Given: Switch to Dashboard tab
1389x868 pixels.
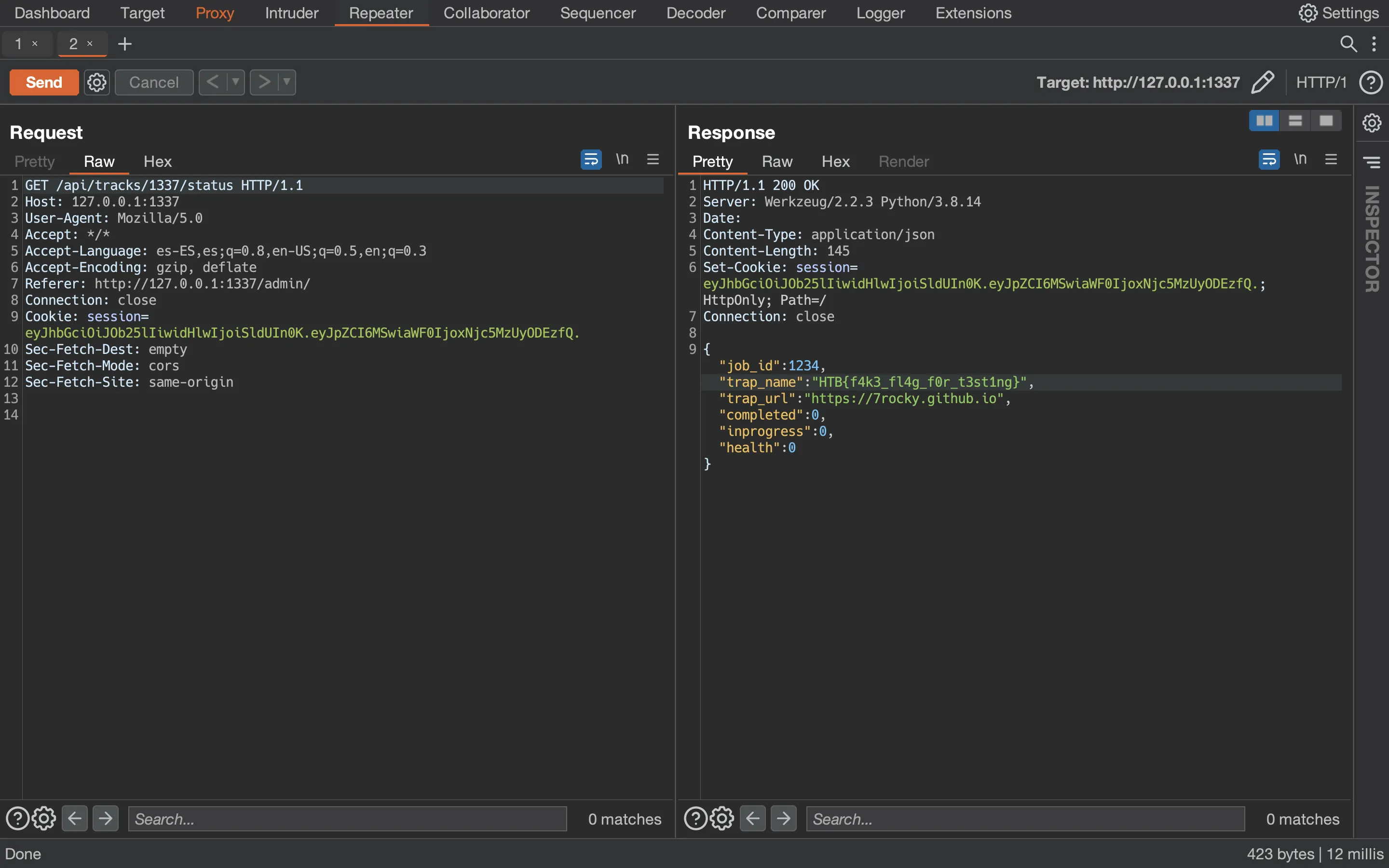Looking at the screenshot, I should click(x=52, y=13).
